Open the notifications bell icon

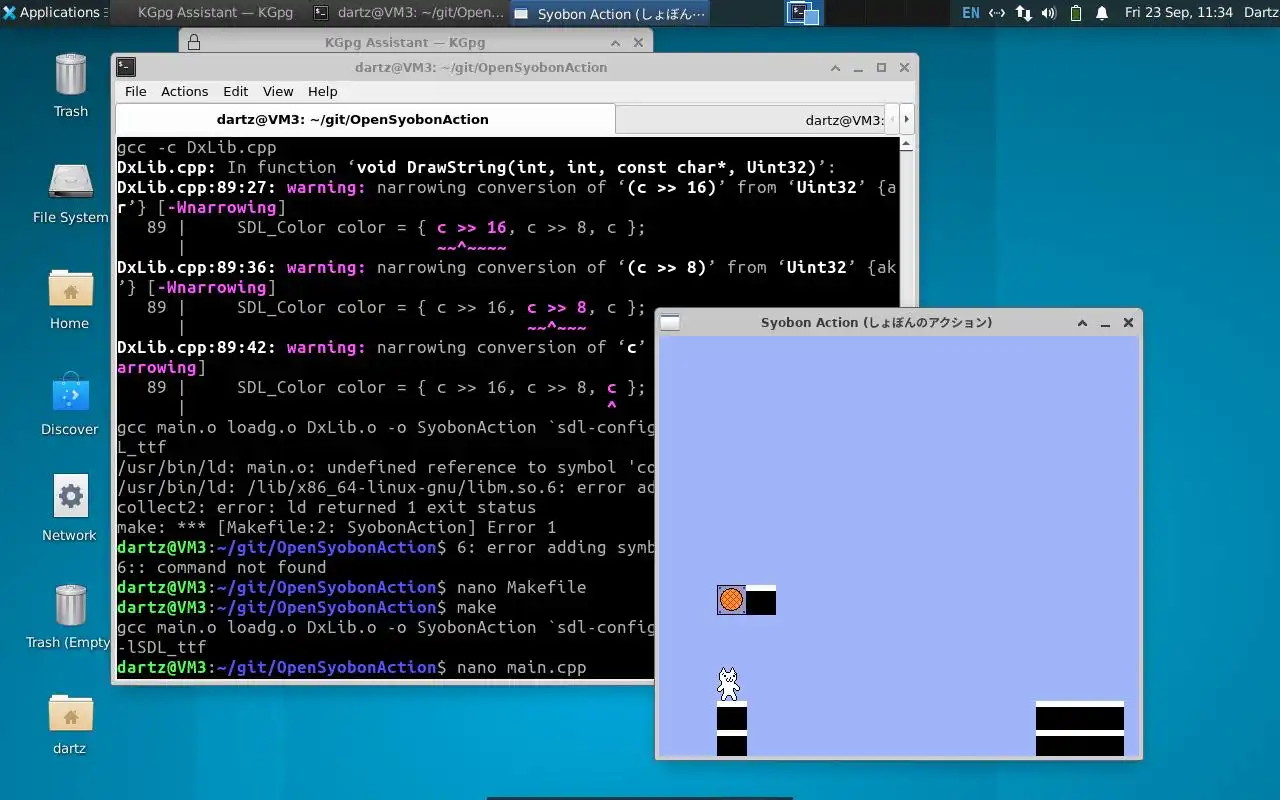(1102, 13)
